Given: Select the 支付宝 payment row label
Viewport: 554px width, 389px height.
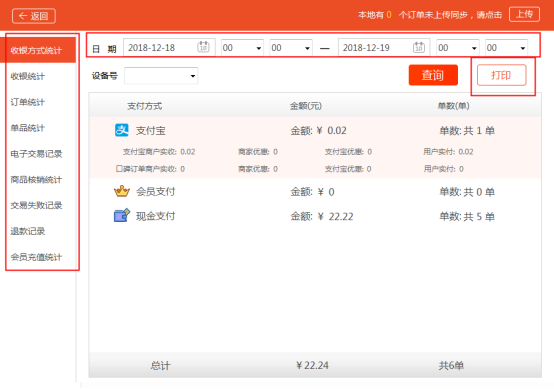Looking at the screenshot, I should pyautogui.click(x=151, y=131).
